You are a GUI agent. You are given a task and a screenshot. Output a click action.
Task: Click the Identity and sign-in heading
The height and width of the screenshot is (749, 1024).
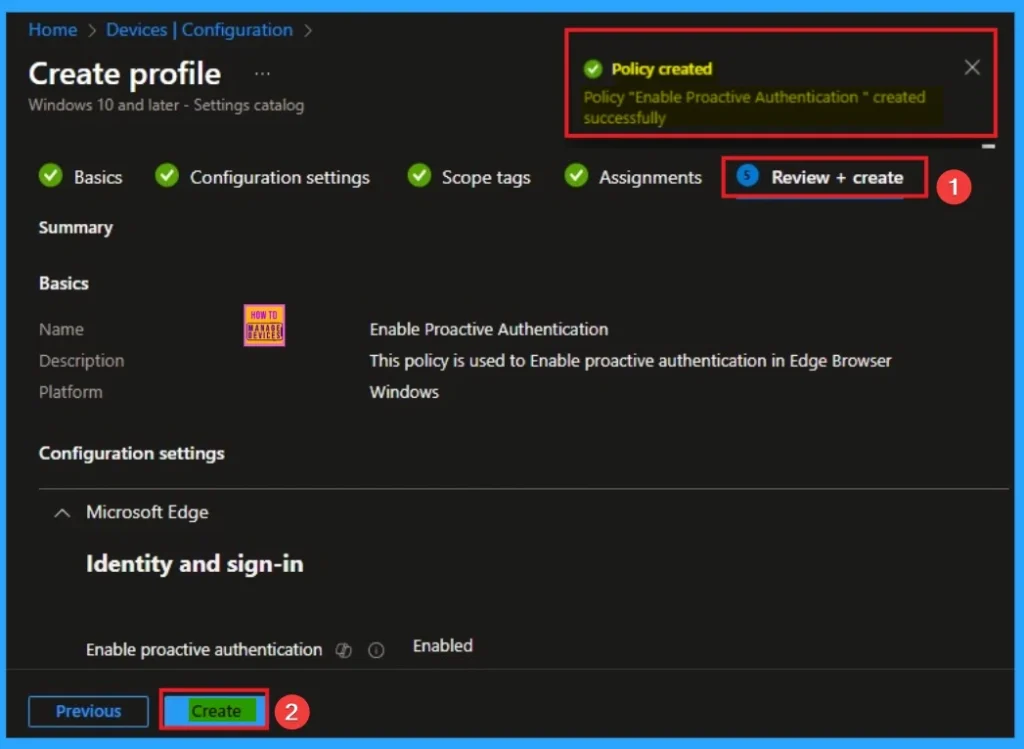tap(195, 564)
